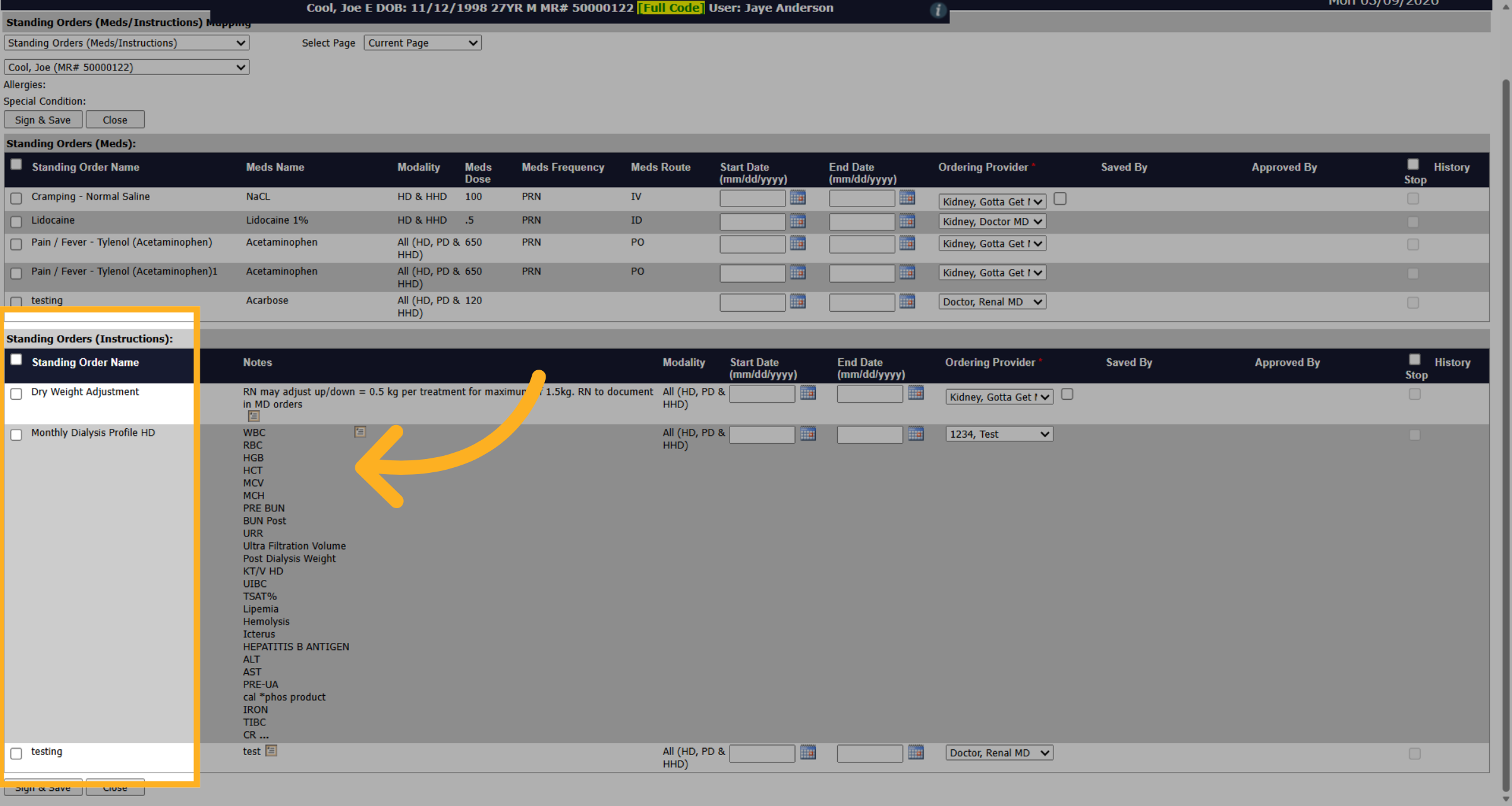
Task: Check the Lidocaine standing order
Action: click(x=16, y=222)
